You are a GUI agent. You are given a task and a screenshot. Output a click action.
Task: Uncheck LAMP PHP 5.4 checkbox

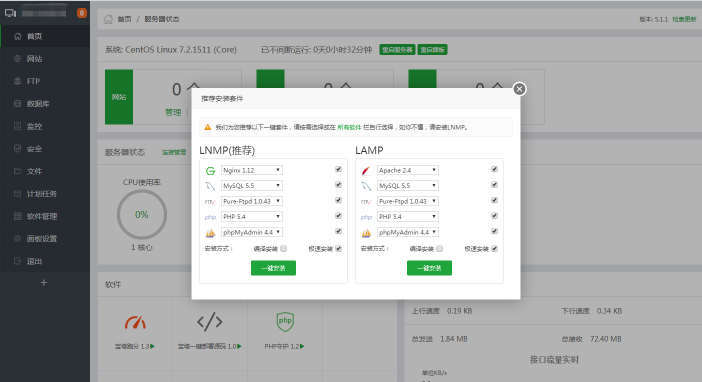pos(494,216)
